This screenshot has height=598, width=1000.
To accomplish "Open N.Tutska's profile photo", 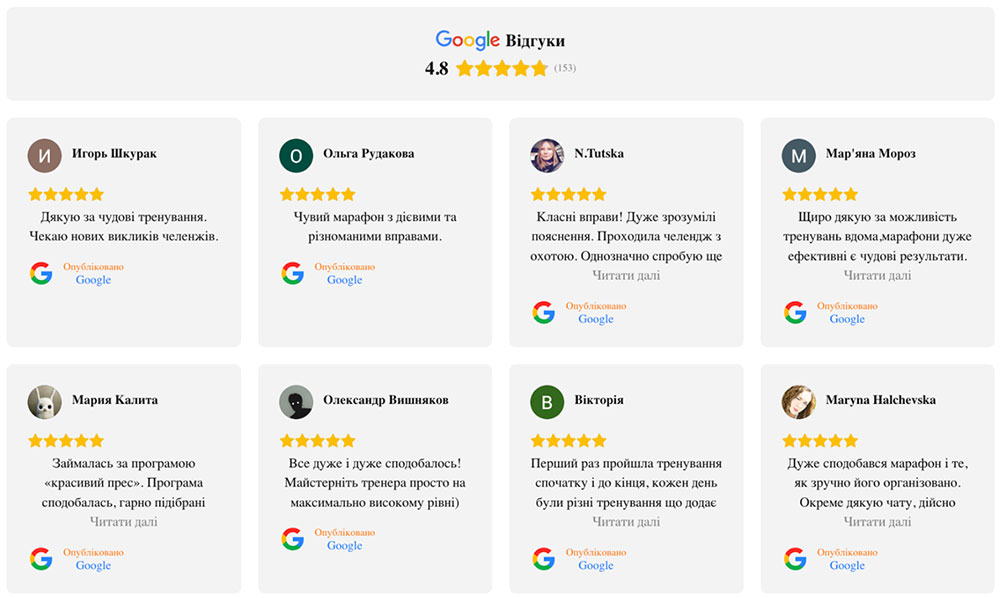I will tap(547, 156).
